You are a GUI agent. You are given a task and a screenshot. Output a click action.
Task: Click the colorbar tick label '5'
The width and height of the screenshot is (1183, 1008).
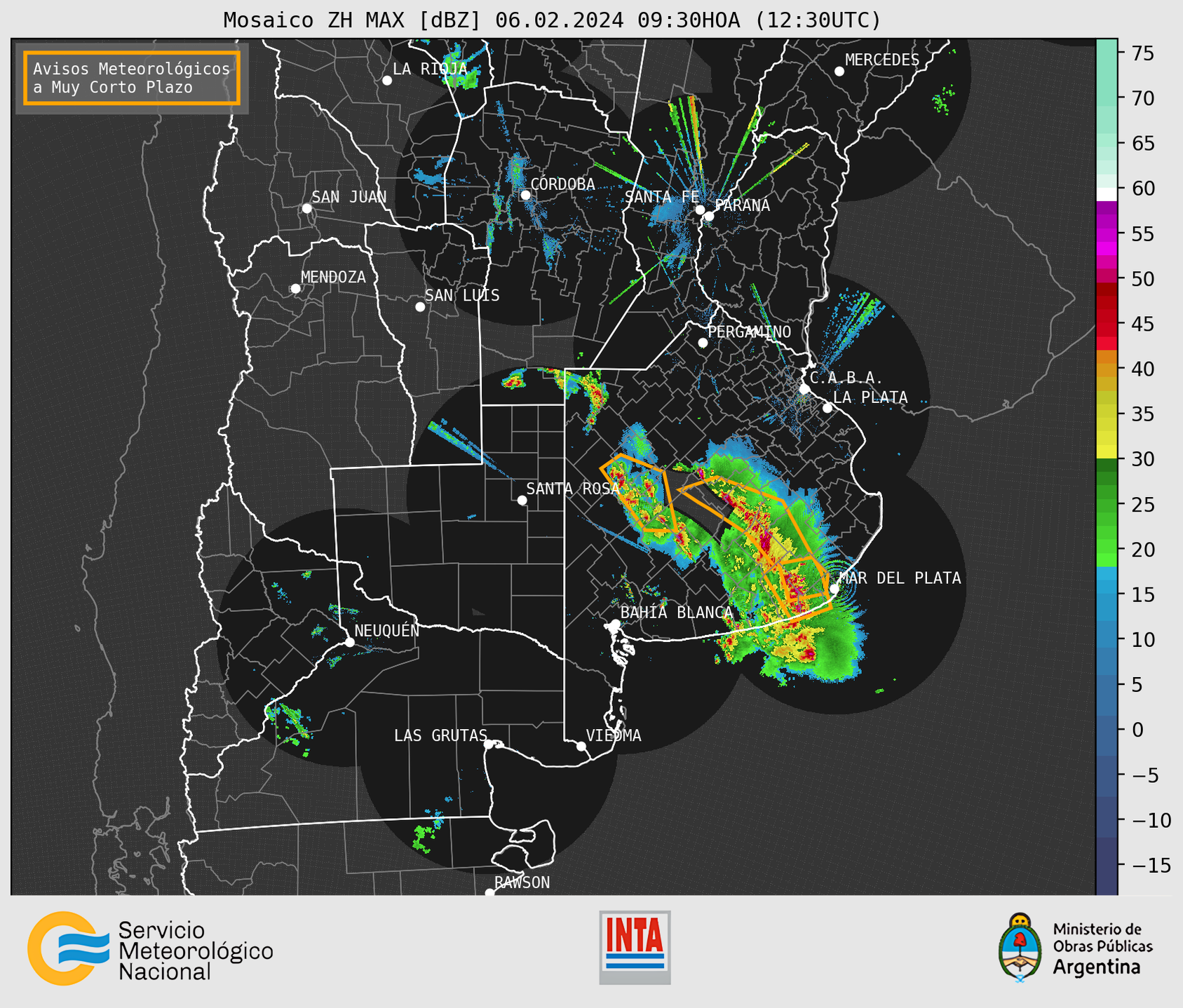[1137, 685]
